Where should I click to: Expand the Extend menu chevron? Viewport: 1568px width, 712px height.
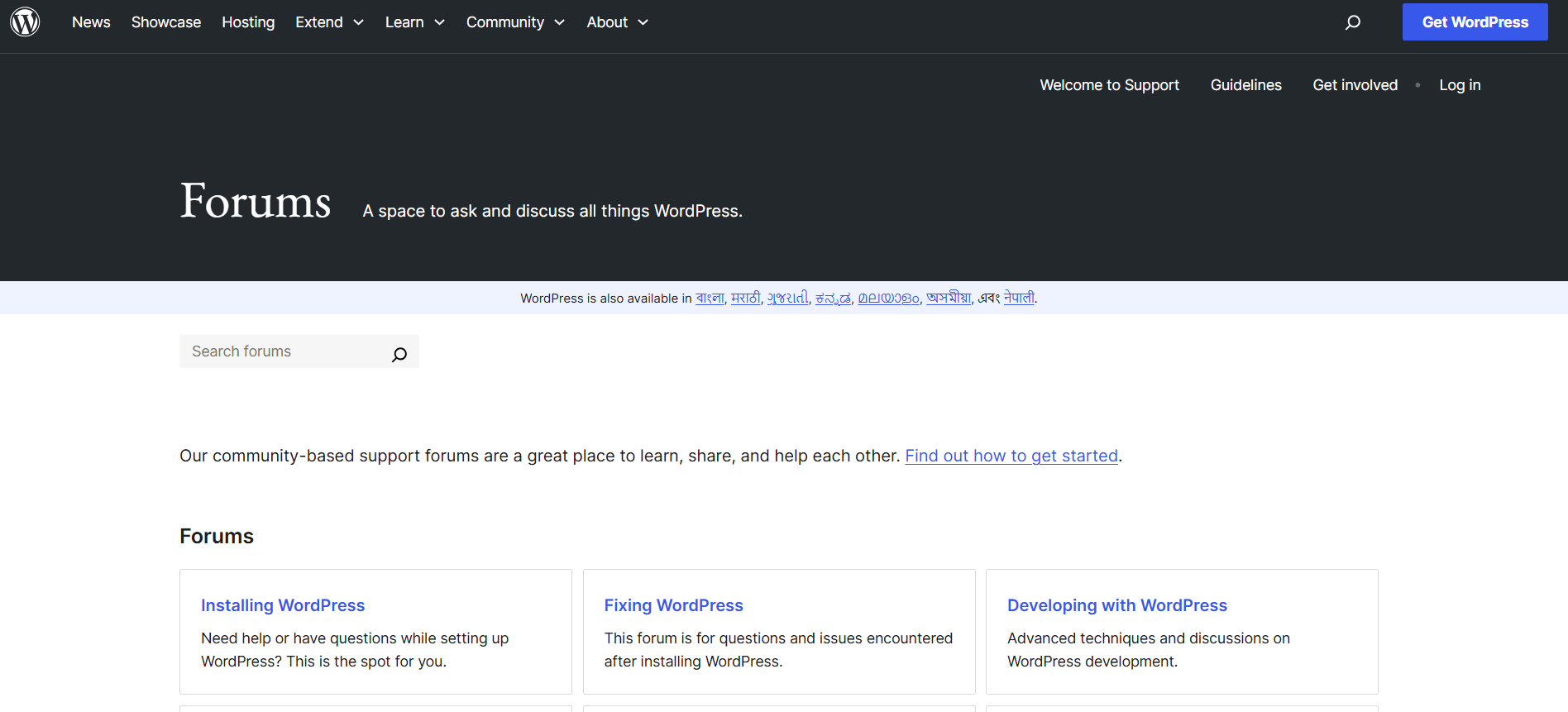[358, 22]
